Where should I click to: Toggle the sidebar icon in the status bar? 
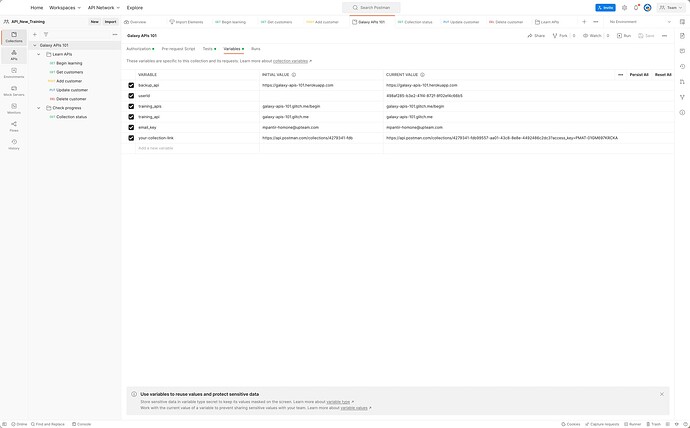(5, 424)
